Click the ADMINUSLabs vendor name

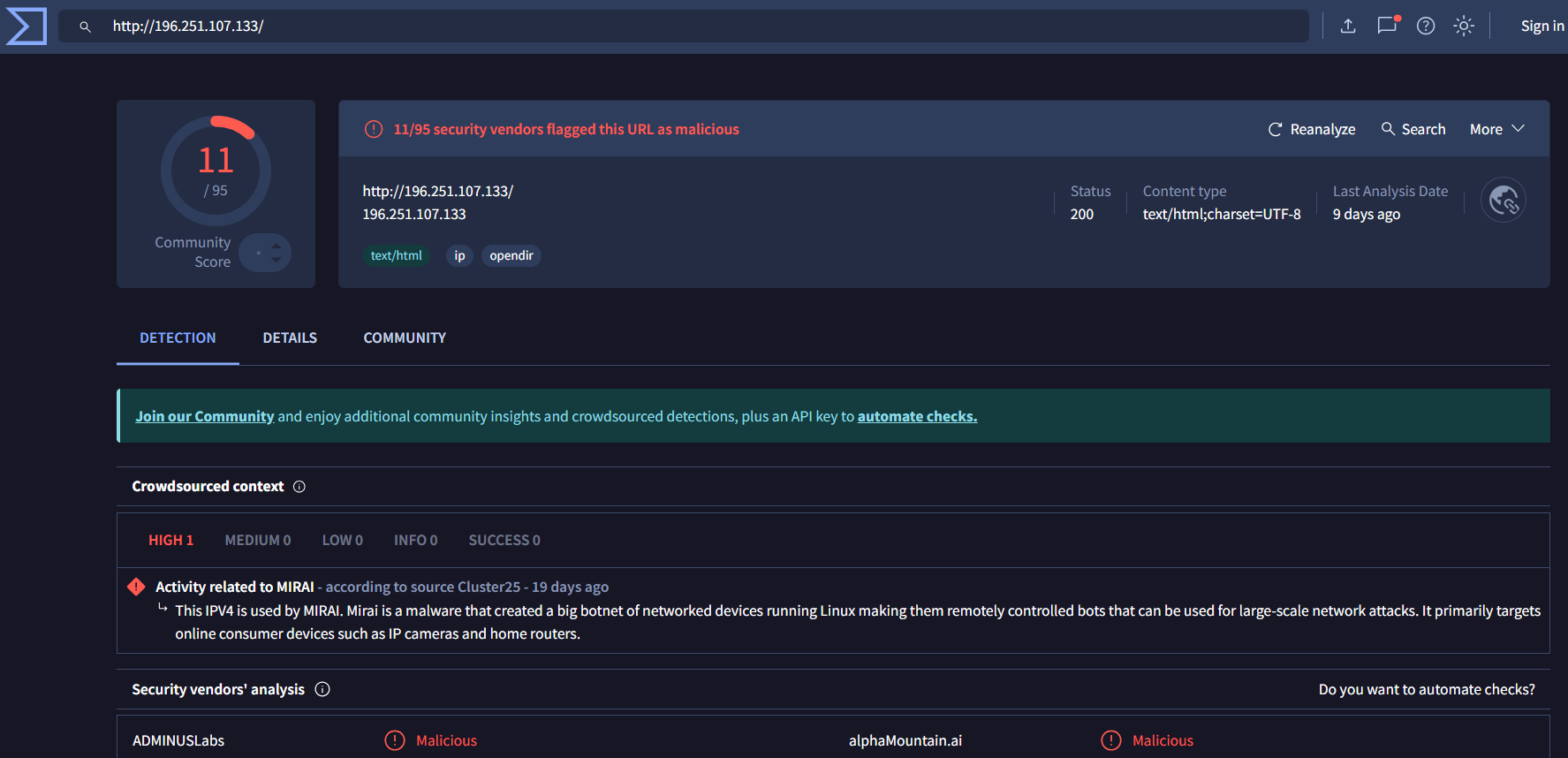click(x=178, y=740)
